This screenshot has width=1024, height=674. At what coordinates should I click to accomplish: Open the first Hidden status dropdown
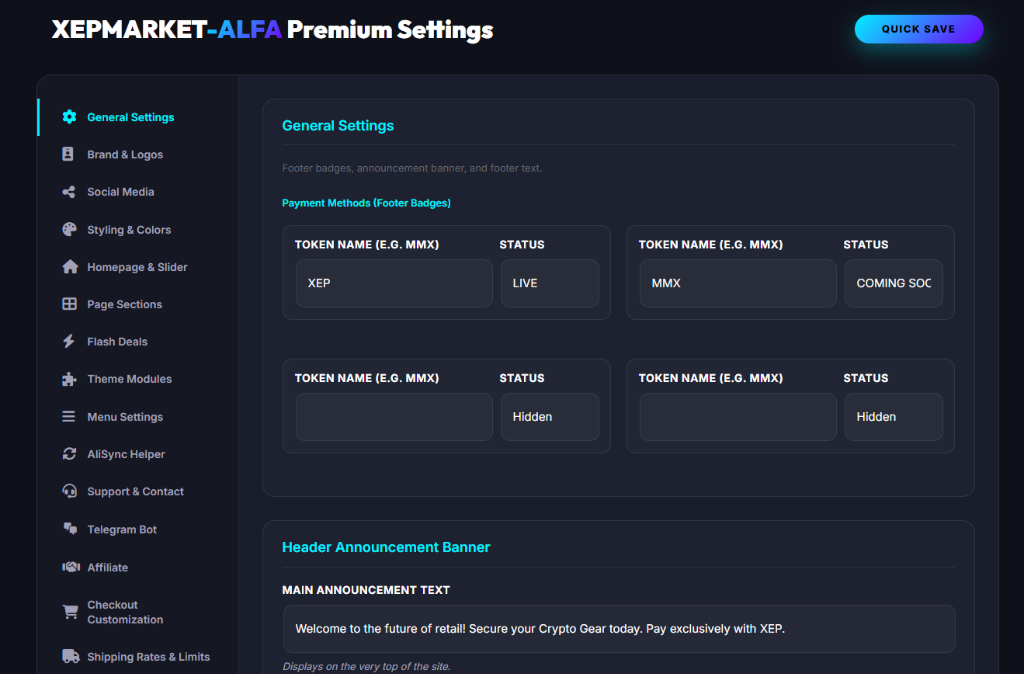point(549,417)
